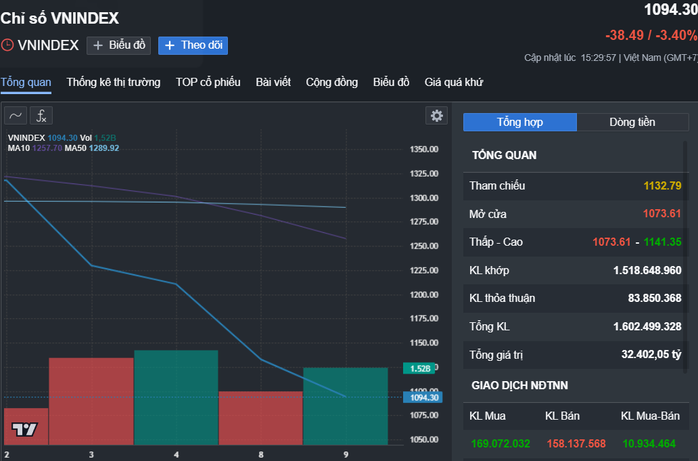Click the 1094.30 price label on axis
The image size is (698, 461).
(x=423, y=397)
